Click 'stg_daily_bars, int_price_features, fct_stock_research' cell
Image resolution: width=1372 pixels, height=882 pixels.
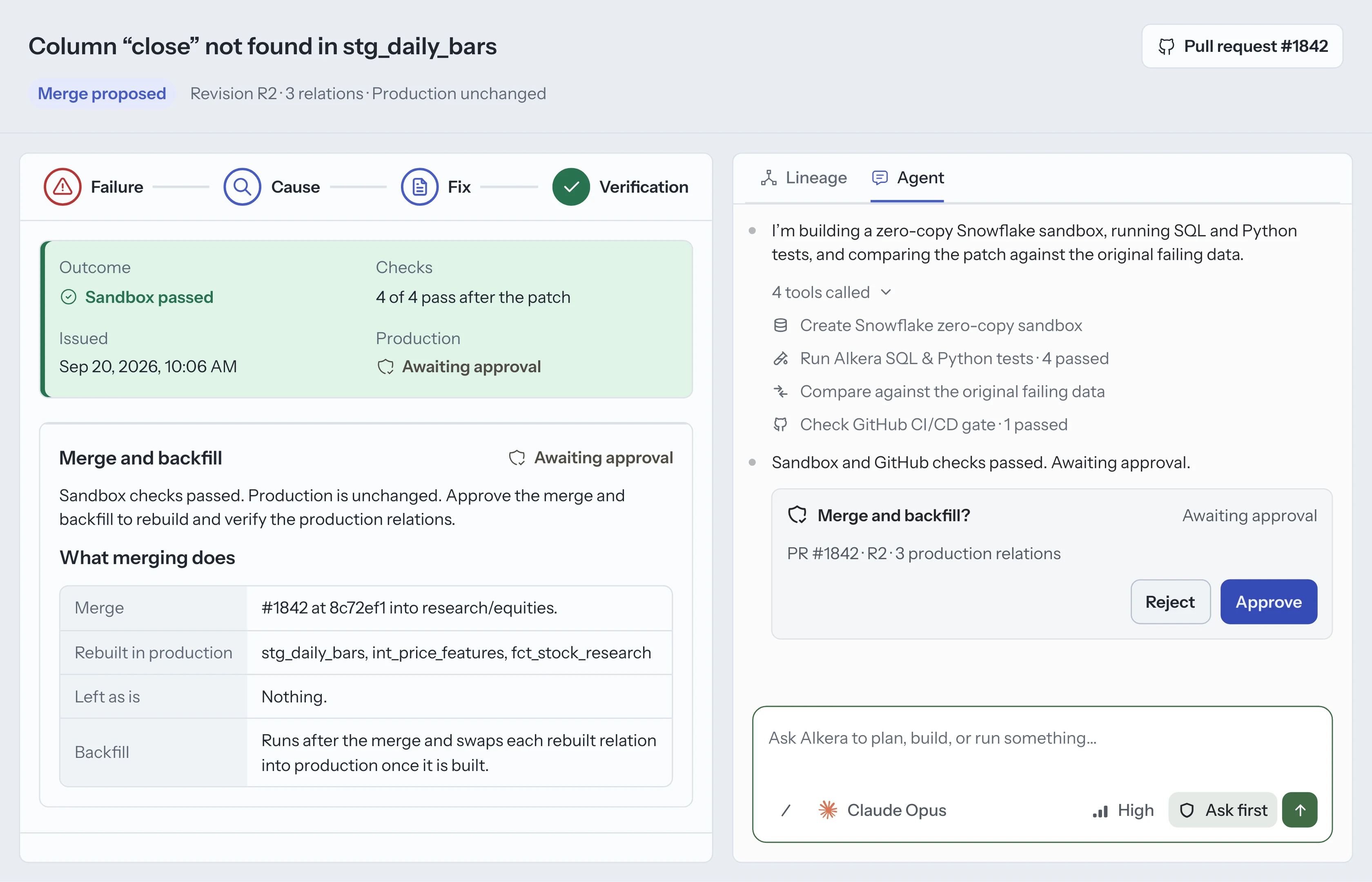click(x=460, y=653)
